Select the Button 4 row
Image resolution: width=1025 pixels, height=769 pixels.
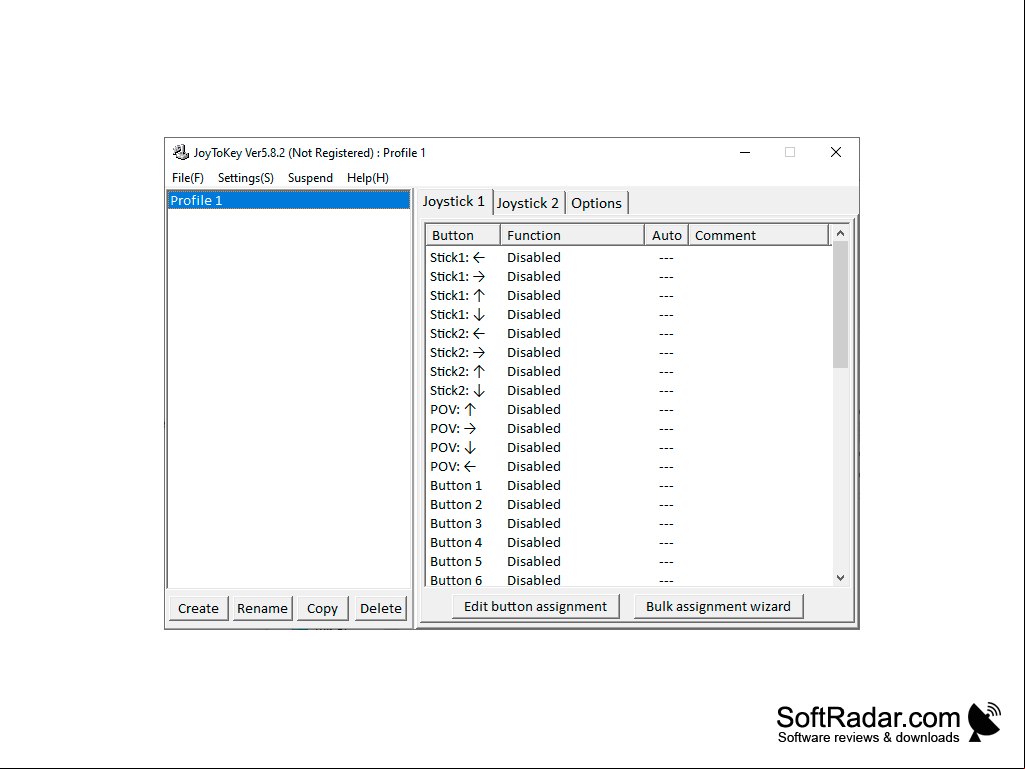coord(628,542)
